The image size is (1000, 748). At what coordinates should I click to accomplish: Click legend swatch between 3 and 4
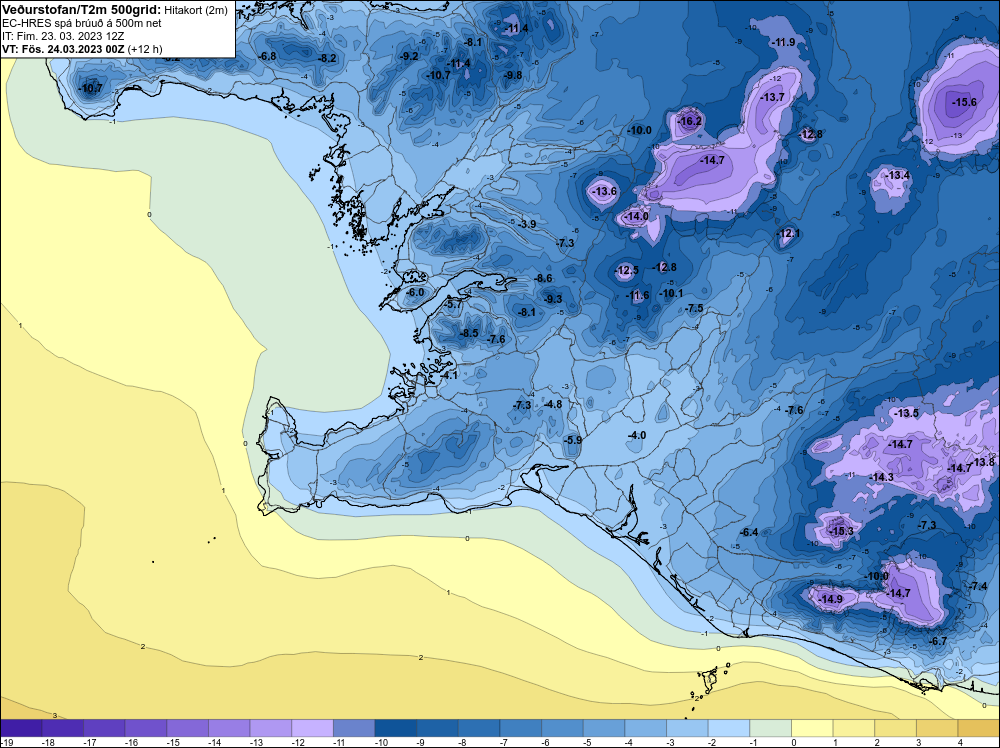(937, 728)
